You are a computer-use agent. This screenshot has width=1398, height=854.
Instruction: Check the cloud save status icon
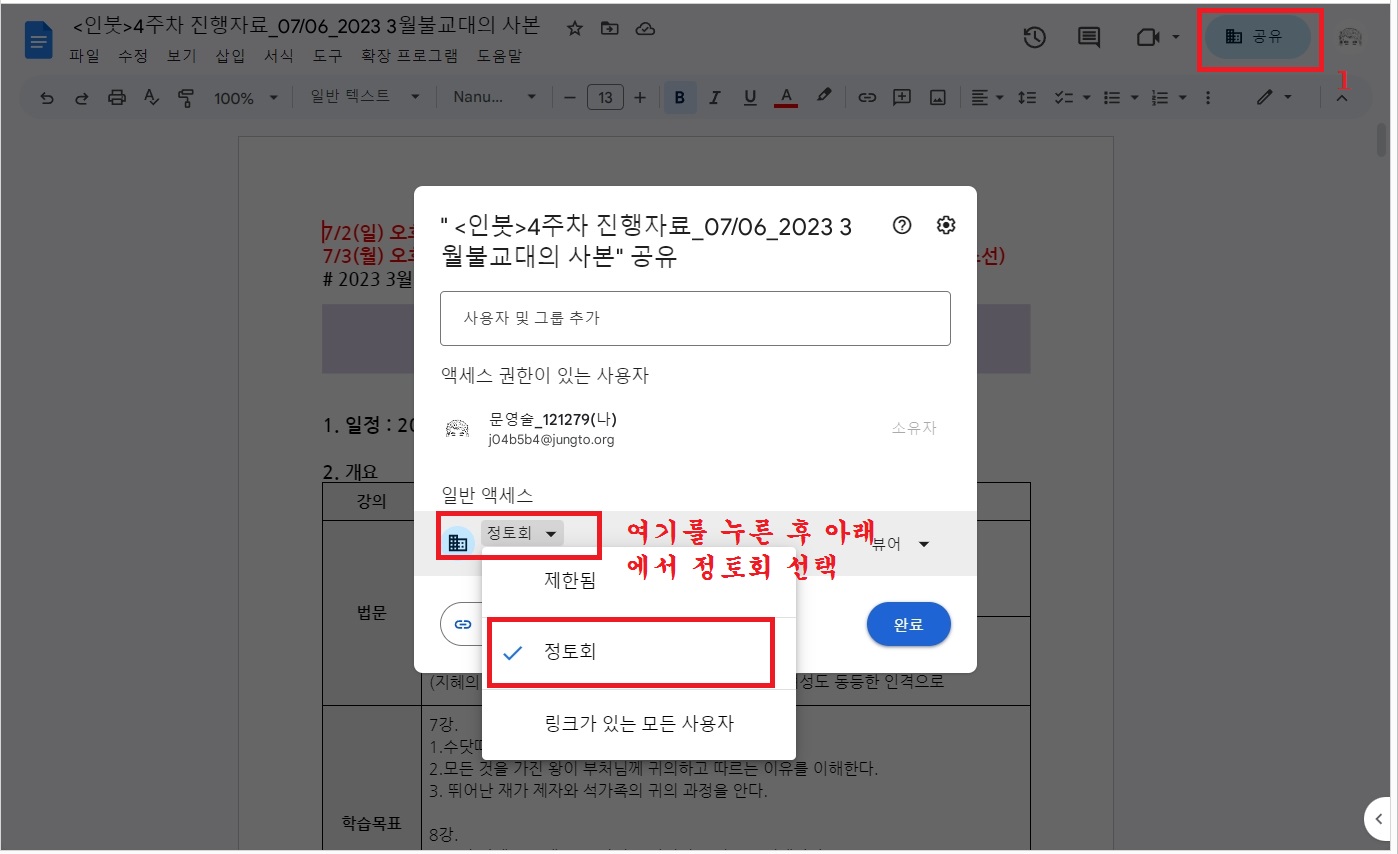click(x=646, y=29)
